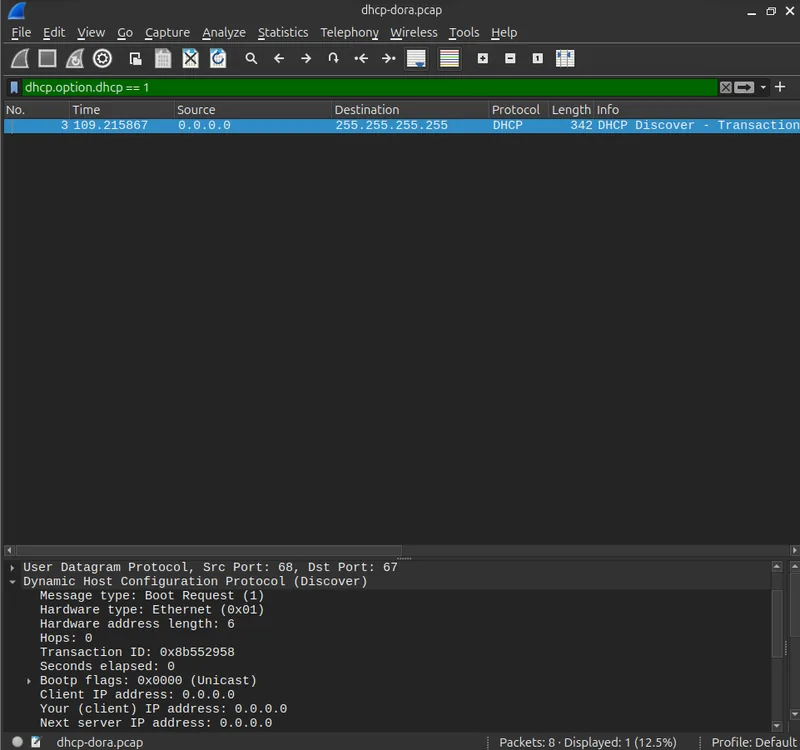Click Profile: Default in status bar

click(x=754, y=742)
